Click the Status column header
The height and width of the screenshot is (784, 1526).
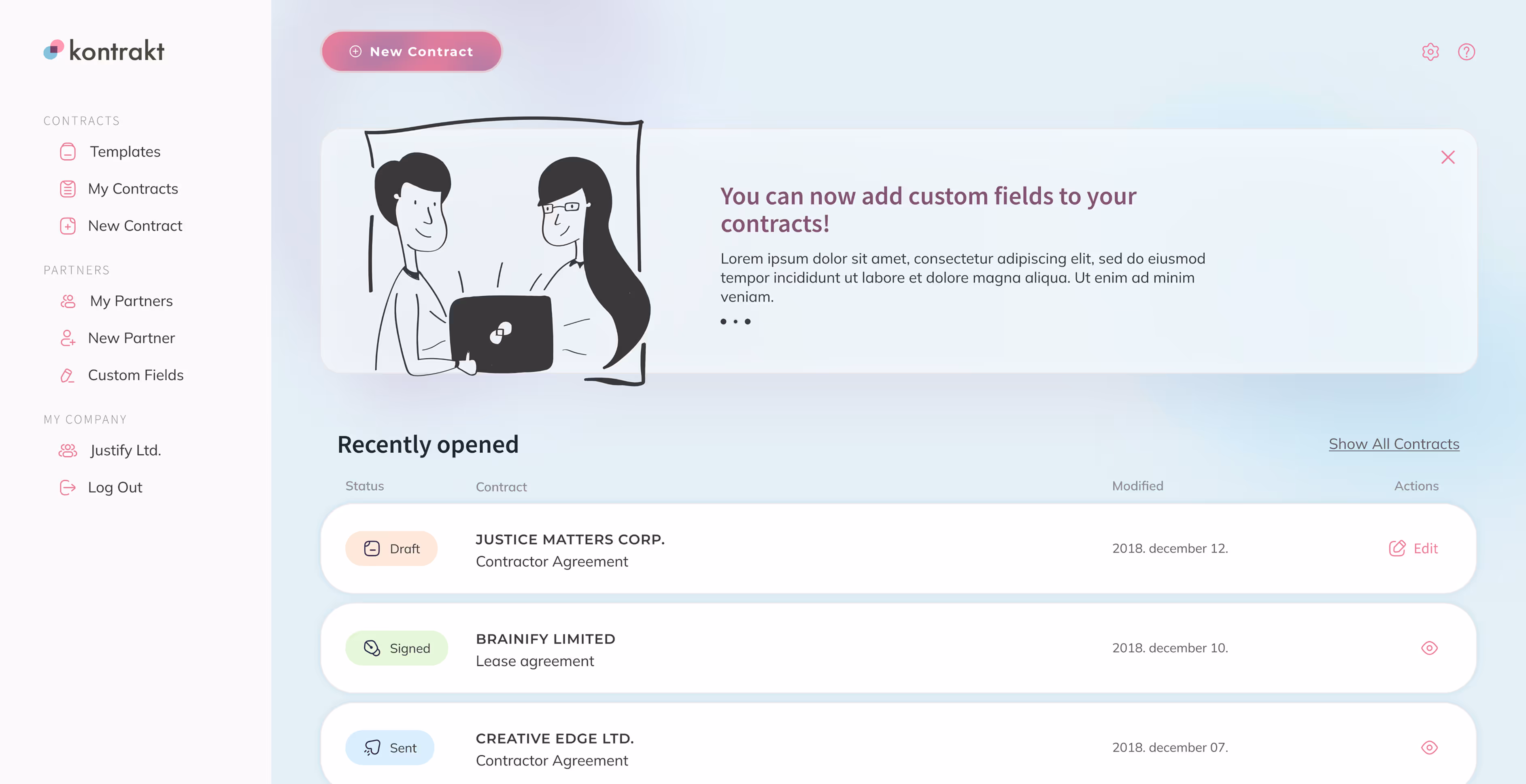(x=364, y=486)
